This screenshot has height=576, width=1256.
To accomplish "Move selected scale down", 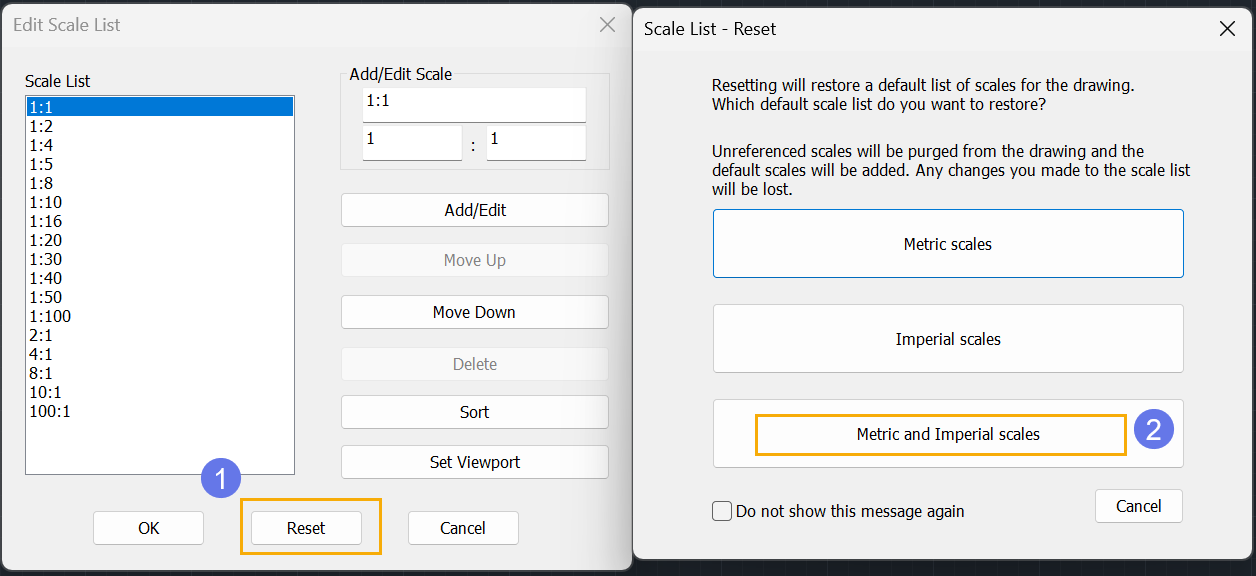I will click(475, 312).
